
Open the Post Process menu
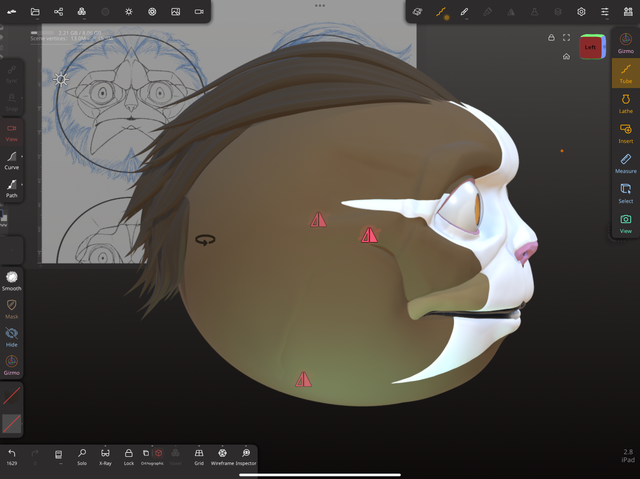pyautogui.click(x=152, y=11)
